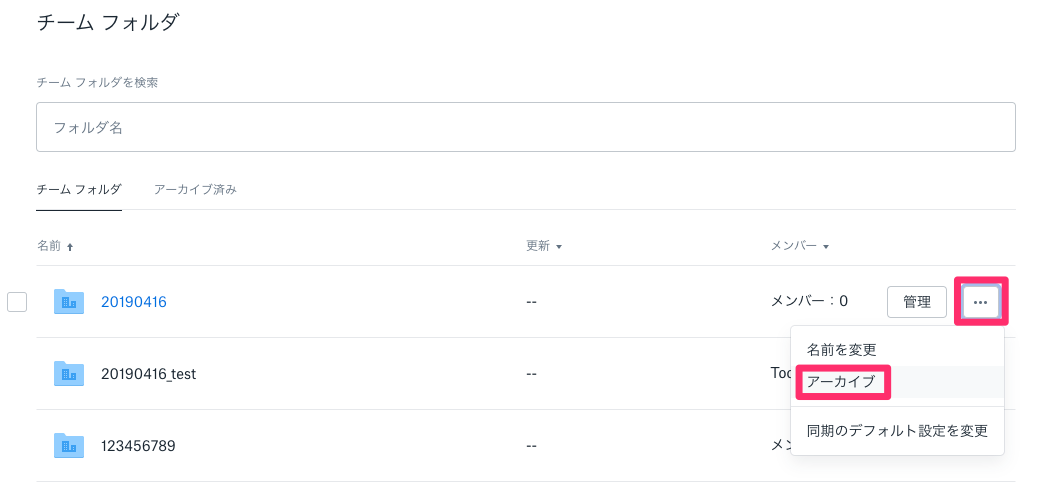
Task: Focus the フォルダ名 search field
Action: (526, 127)
